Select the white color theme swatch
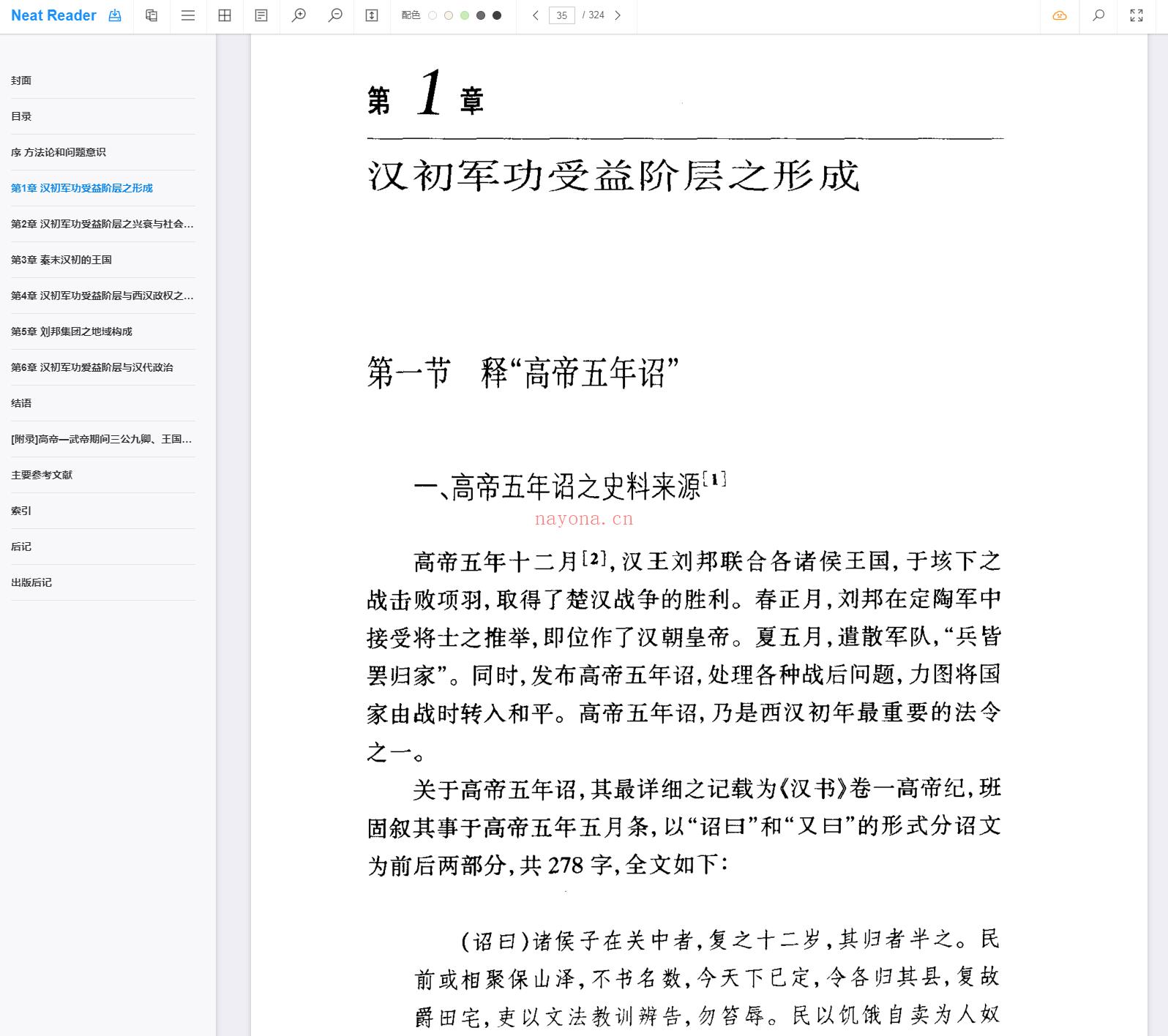Screen dimensions: 1168x1036 (x=433, y=15)
